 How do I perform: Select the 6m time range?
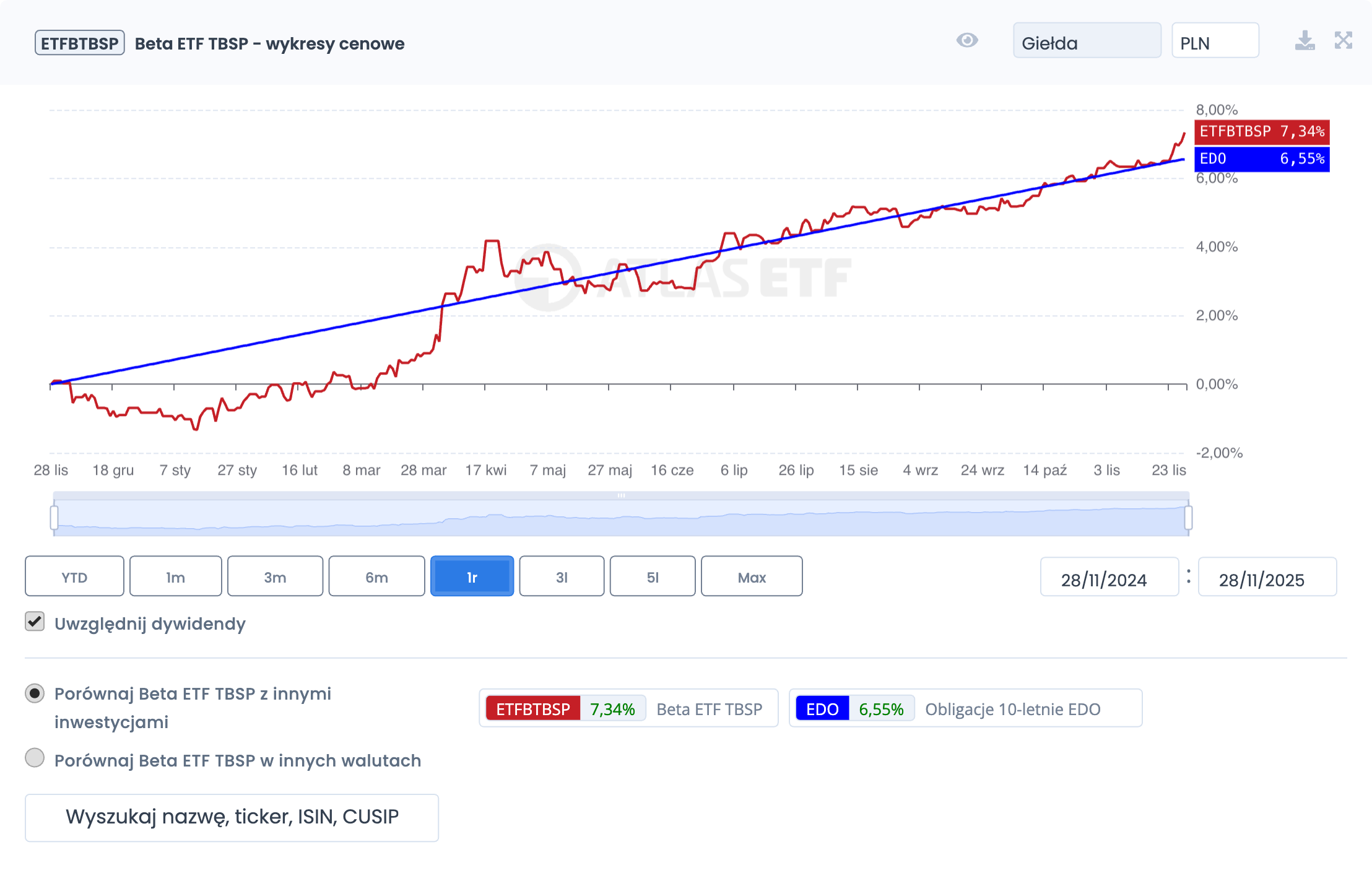tap(376, 576)
